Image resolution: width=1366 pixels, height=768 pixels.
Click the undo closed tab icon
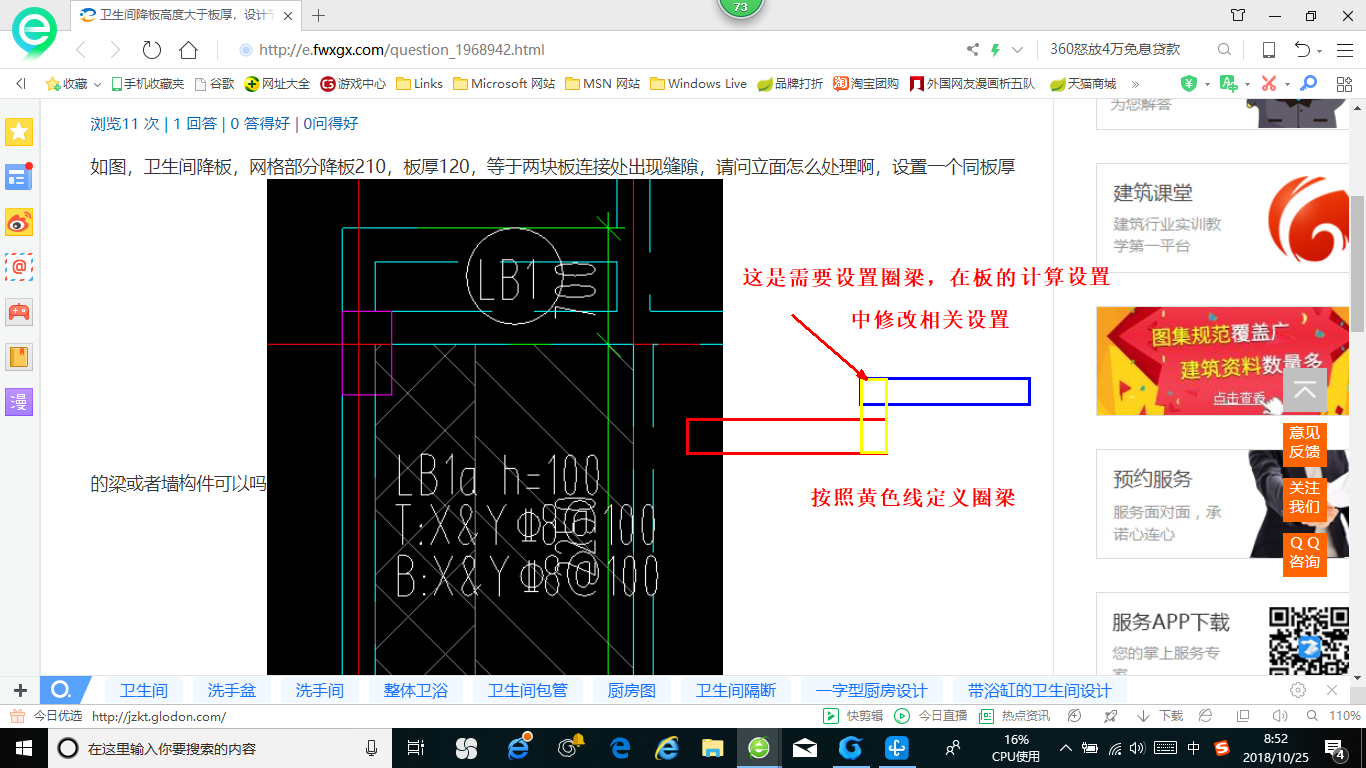pos(1302,50)
